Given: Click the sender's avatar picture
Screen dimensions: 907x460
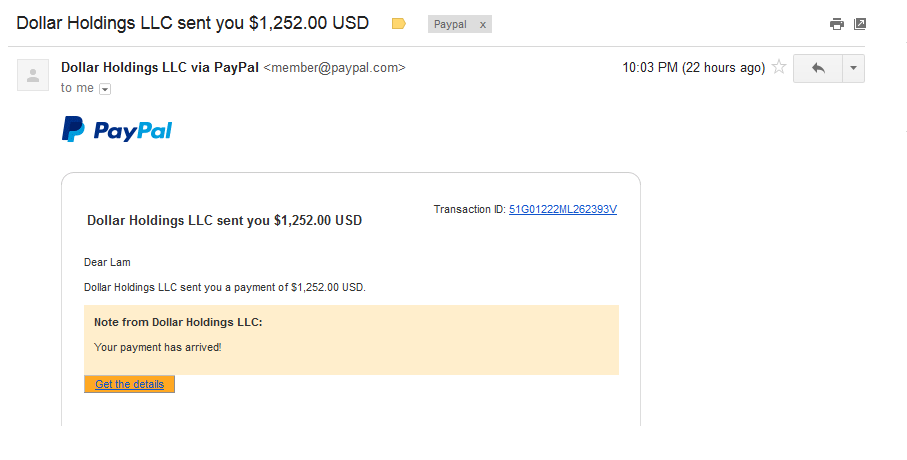Looking at the screenshot, I should [34, 75].
